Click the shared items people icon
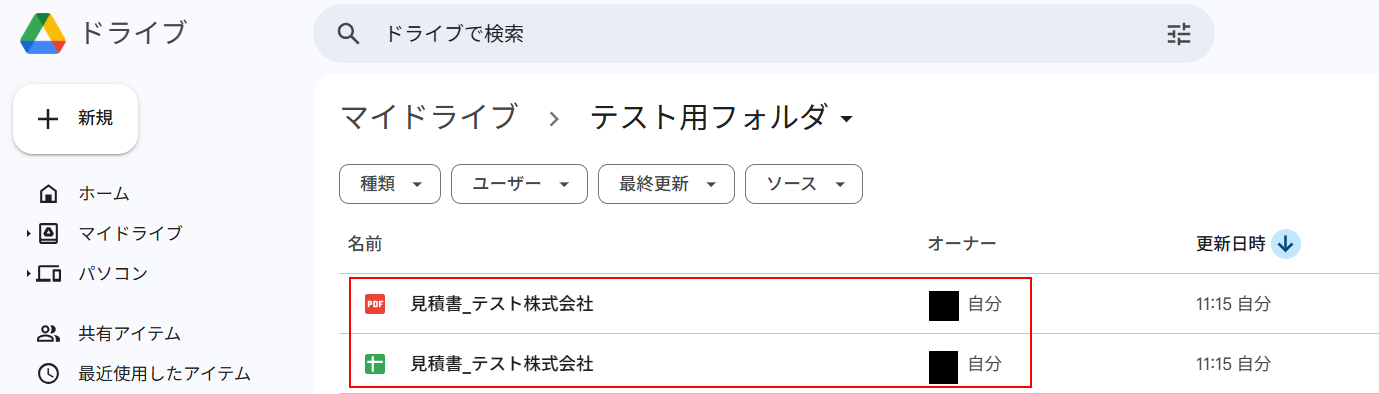This screenshot has width=1379, height=394. click(x=48, y=334)
